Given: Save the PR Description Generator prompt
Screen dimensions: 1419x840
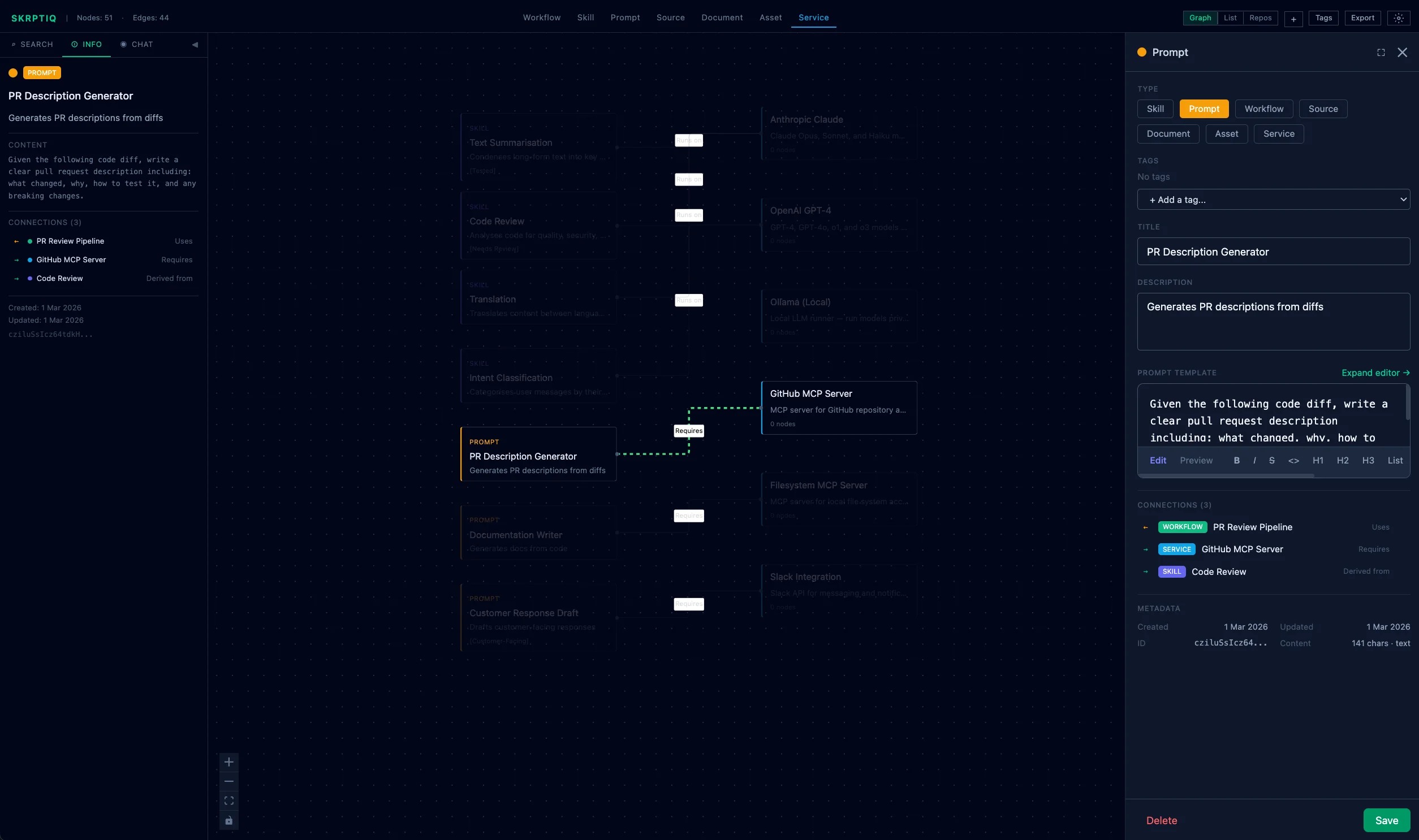Looking at the screenshot, I should point(1386,820).
